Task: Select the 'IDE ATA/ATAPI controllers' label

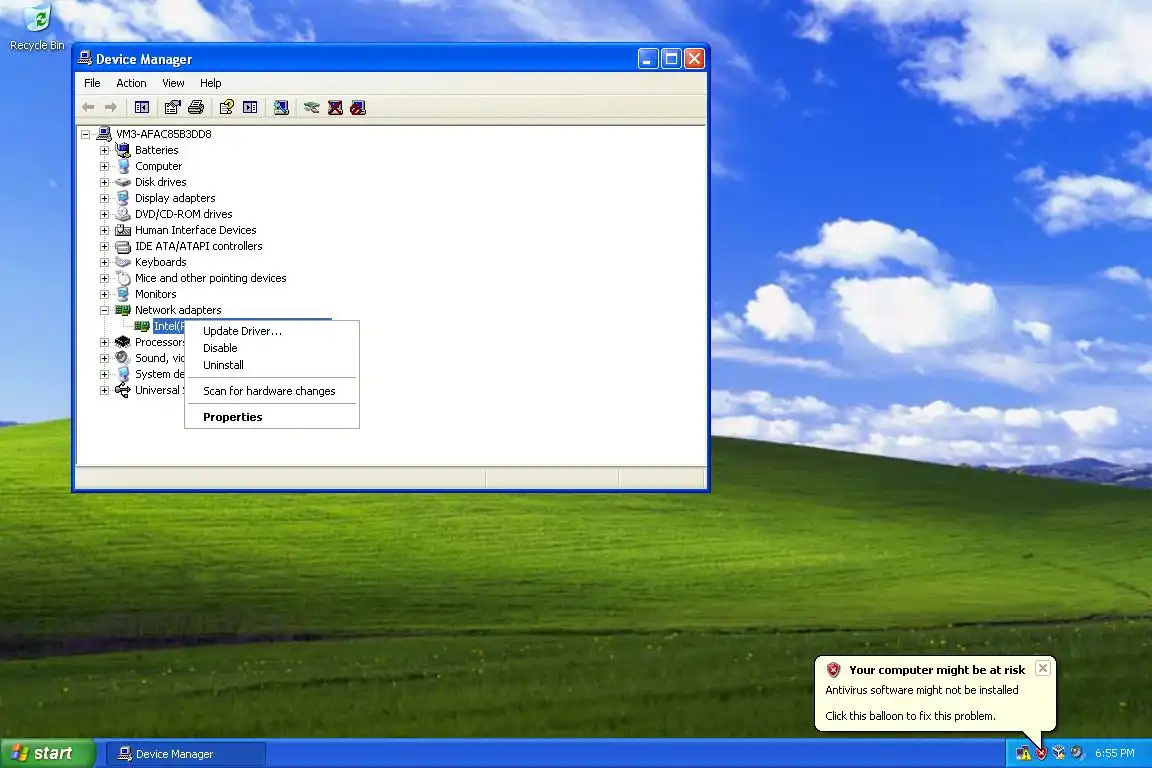Action: [x=198, y=246]
